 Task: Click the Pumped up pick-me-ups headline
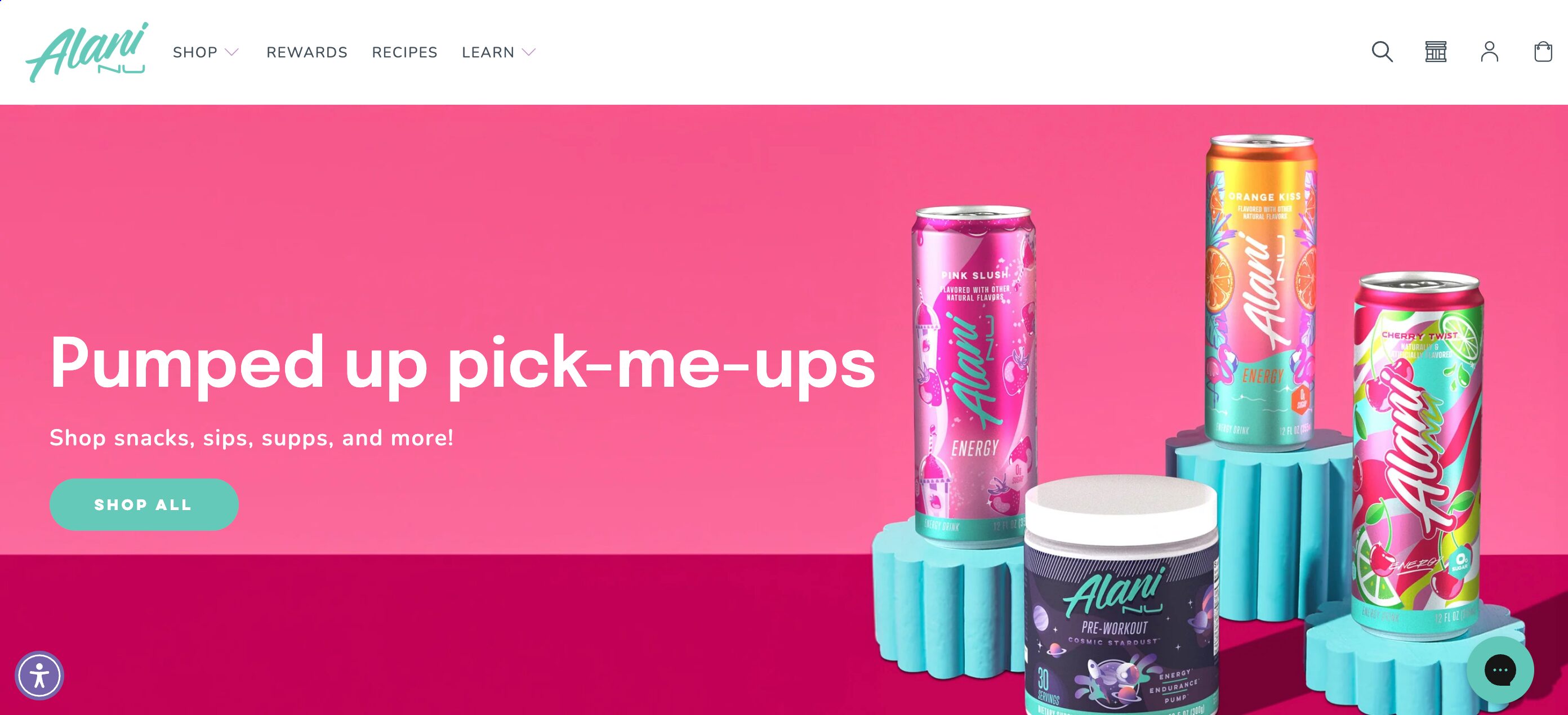[x=462, y=363]
